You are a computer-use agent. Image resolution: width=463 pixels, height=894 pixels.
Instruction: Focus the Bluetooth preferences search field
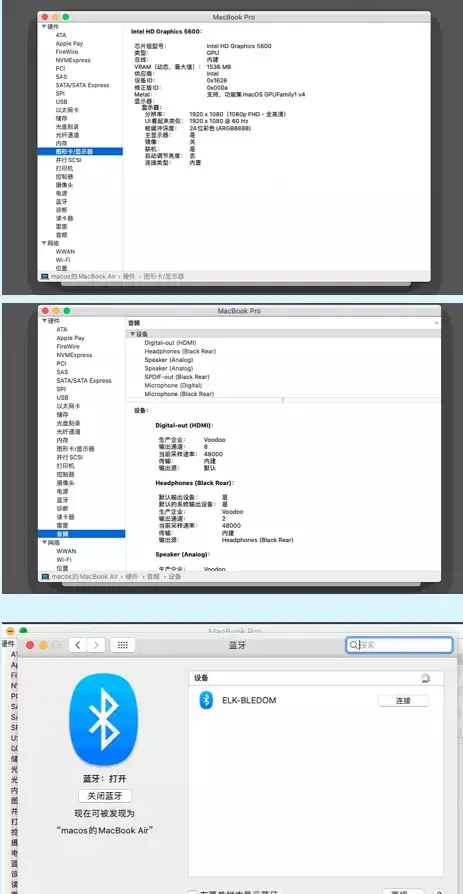[399, 645]
